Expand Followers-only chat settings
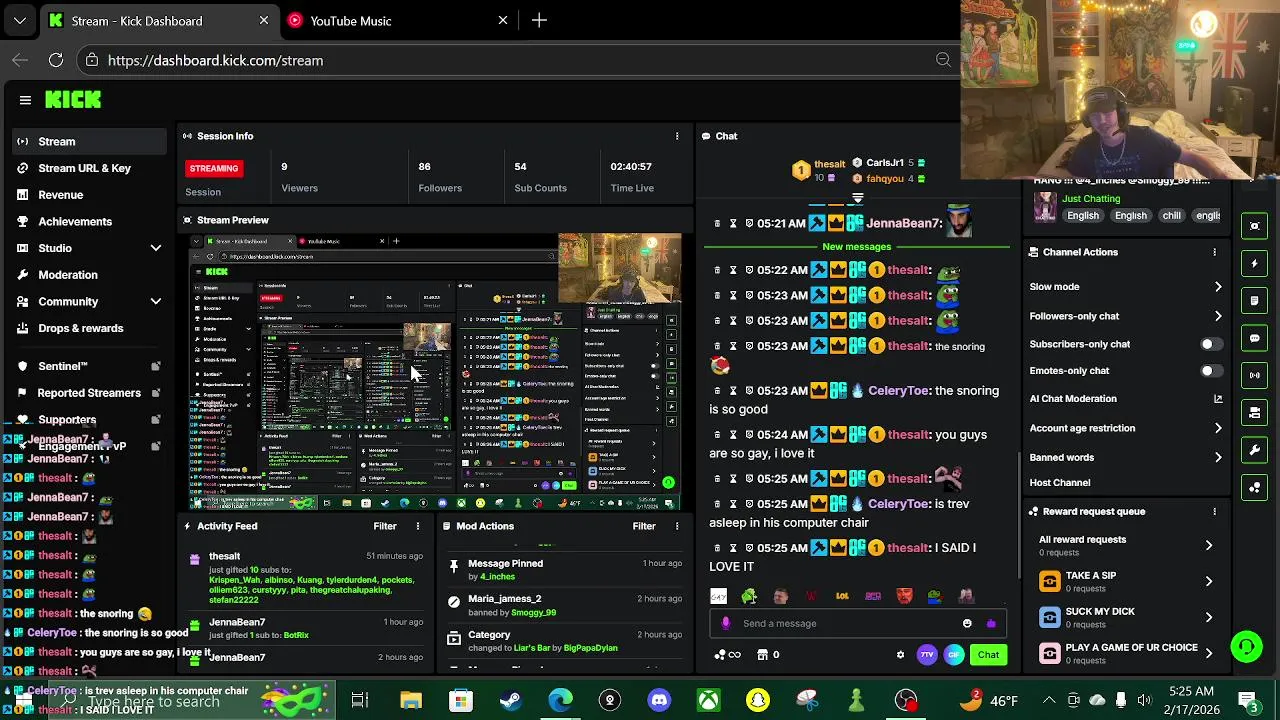The width and height of the screenshot is (1280, 720). (x=1218, y=316)
